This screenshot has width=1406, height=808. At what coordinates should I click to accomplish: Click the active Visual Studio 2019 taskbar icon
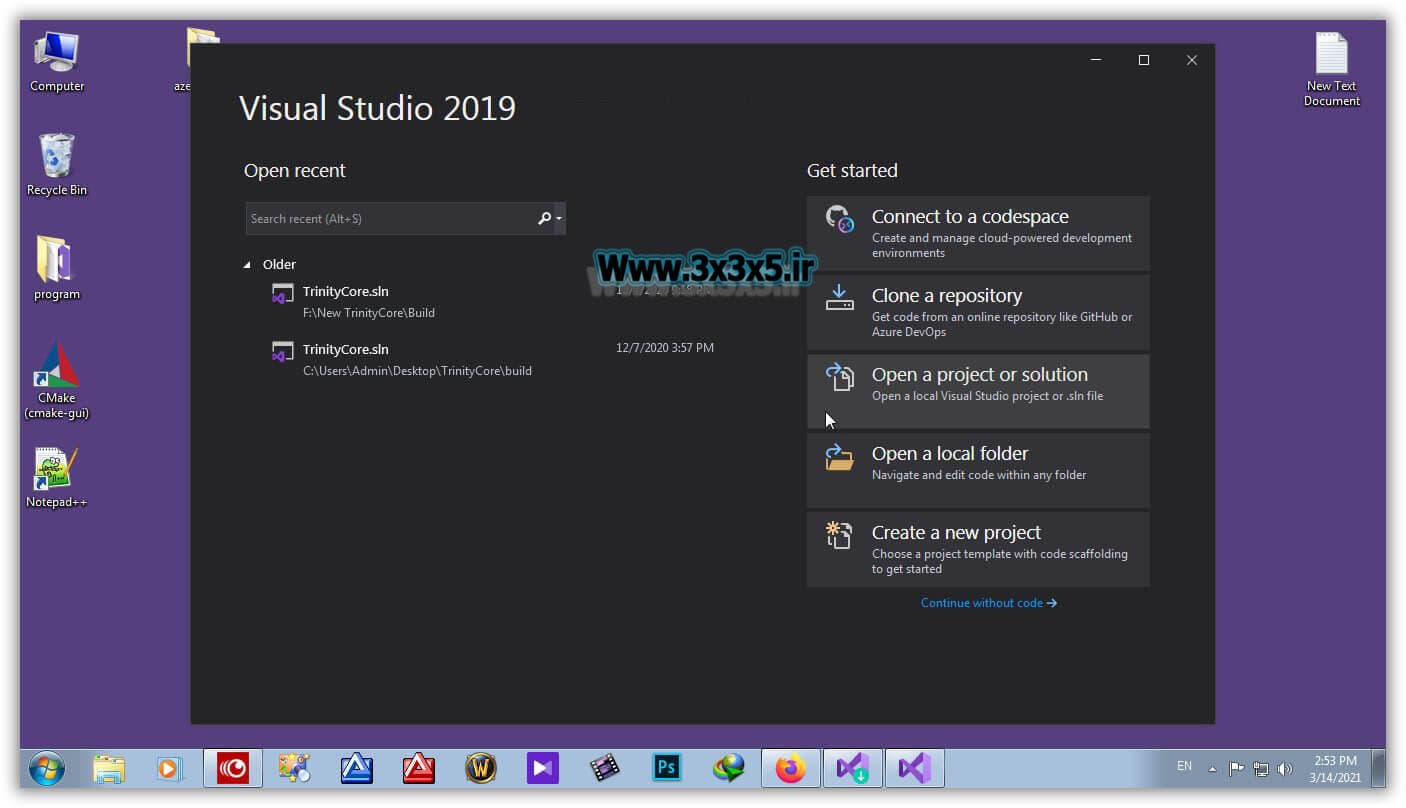915,768
